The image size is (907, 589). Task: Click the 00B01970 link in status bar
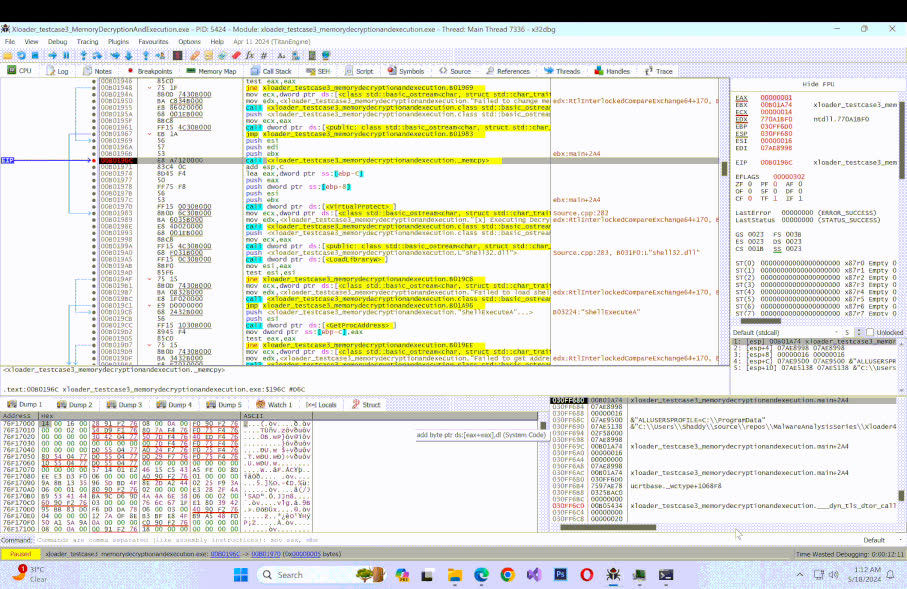266,554
